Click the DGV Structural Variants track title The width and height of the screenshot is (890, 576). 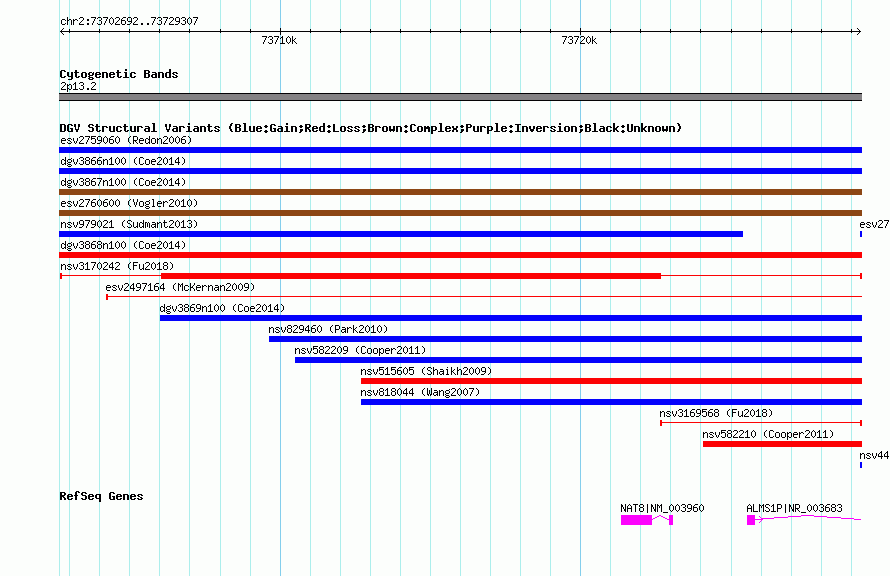[x=371, y=128]
